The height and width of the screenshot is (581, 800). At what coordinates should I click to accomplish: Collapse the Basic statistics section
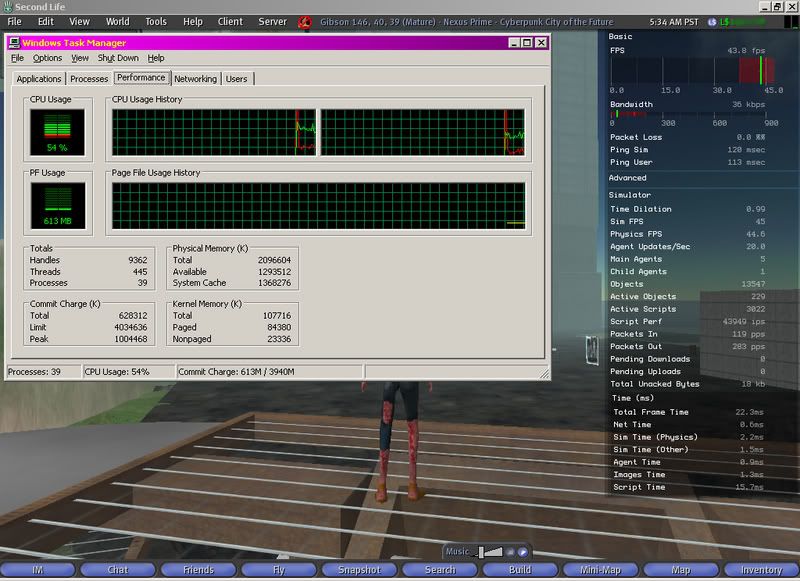[620, 36]
